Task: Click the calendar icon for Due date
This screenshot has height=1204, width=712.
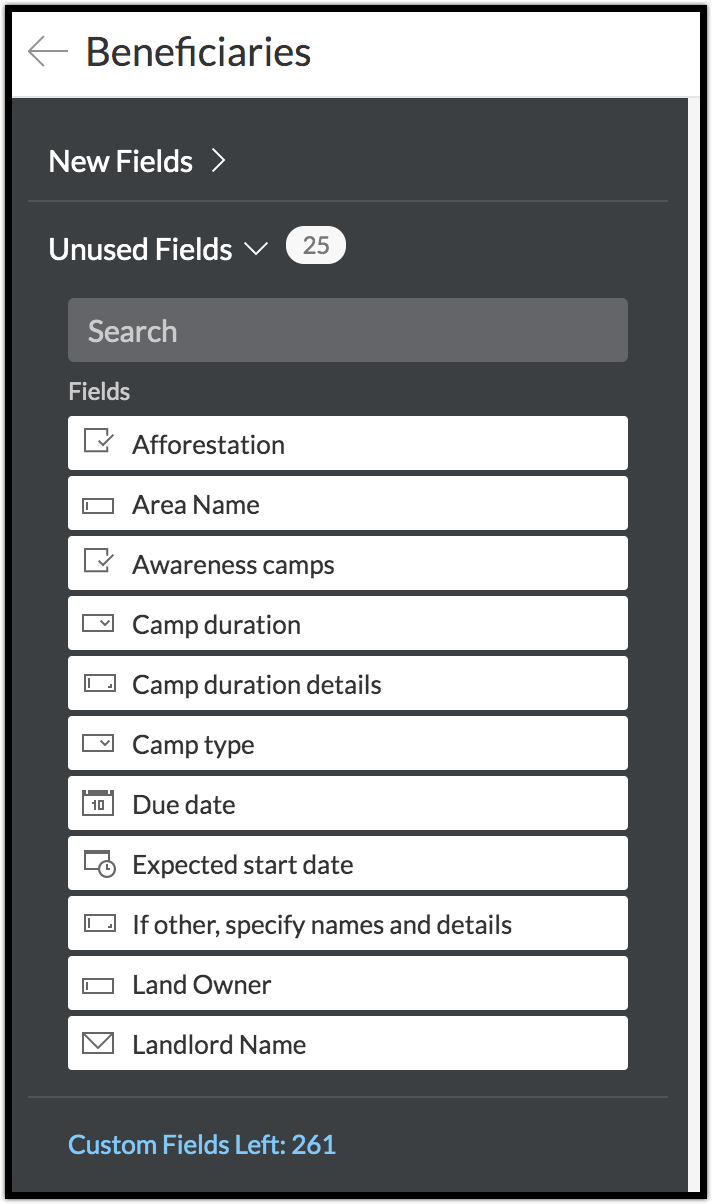Action: point(98,804)
